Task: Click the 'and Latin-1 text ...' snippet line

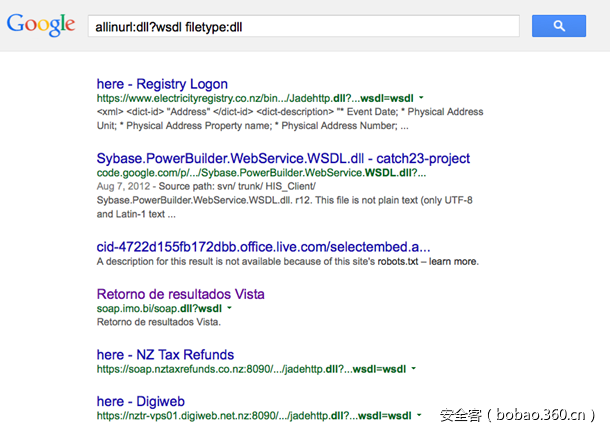Action: [136, 214]
